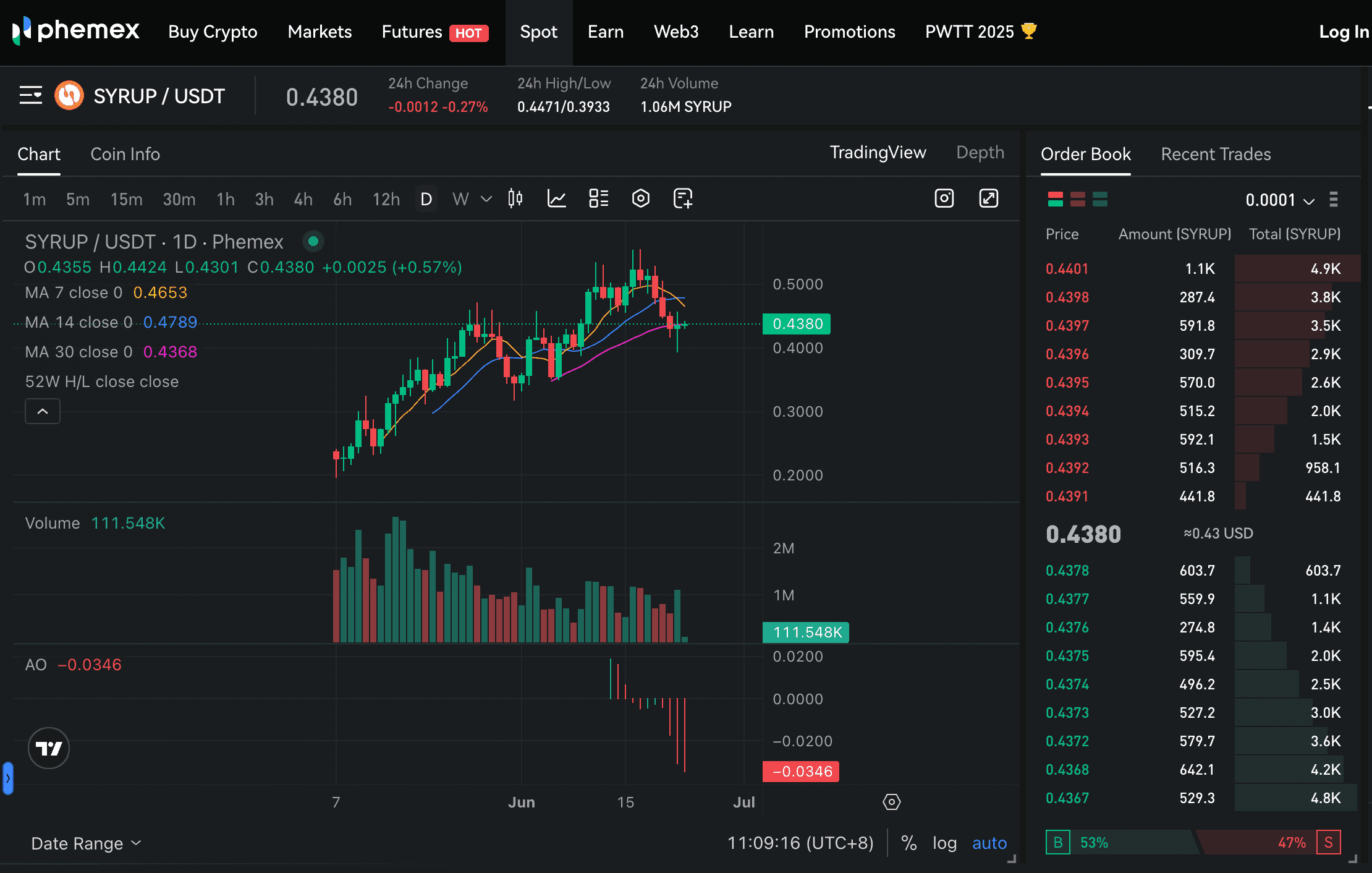Show sell orders only in order book
The height and width of the screenshot is (873, 1372).
pyautogui.click(x=1077, y=199)
